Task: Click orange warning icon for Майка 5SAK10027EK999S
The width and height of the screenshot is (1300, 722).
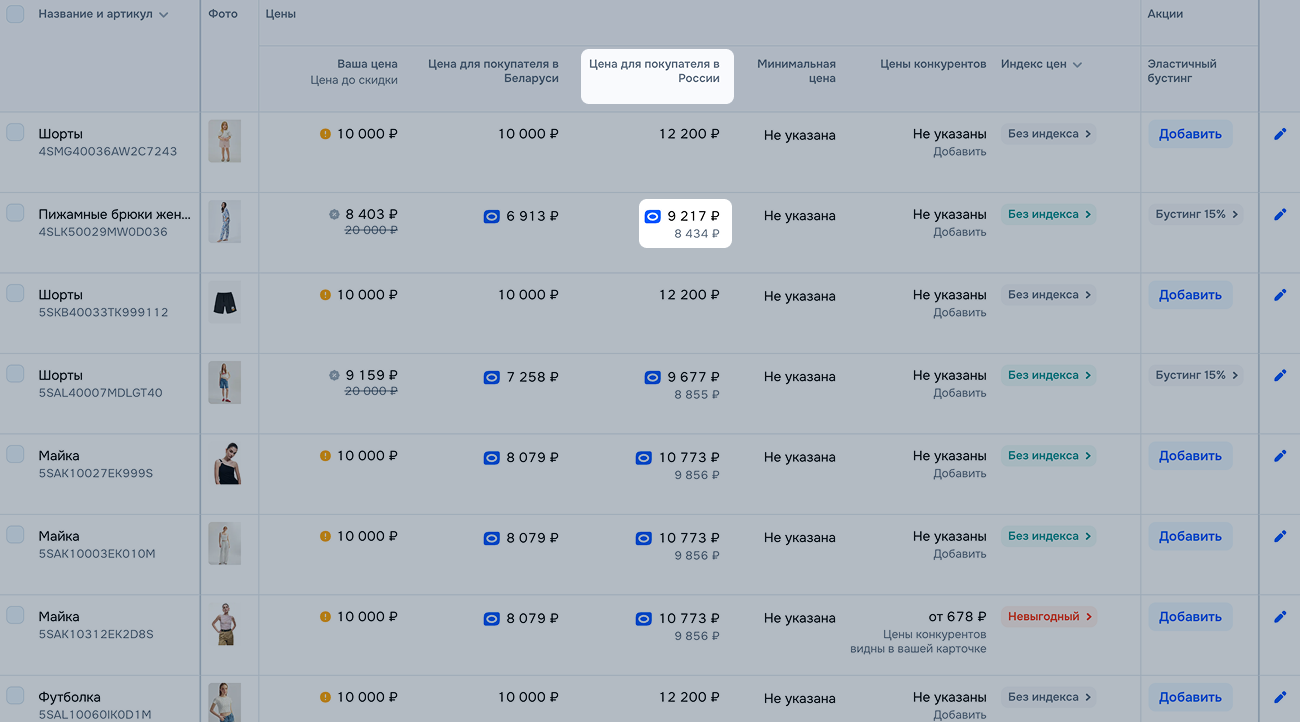Action: point(325,456)
